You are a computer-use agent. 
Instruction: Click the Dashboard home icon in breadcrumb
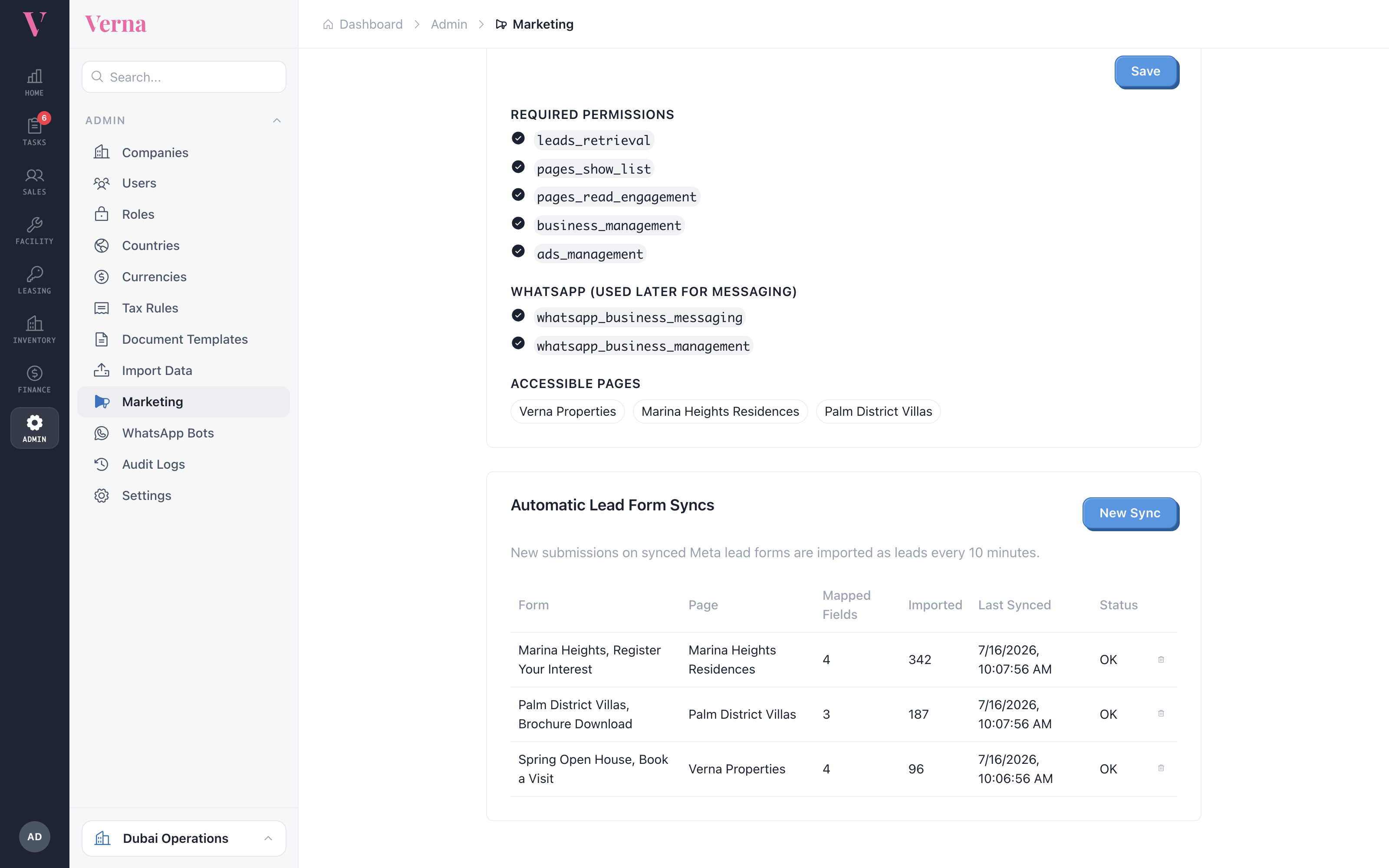(328, 24)
